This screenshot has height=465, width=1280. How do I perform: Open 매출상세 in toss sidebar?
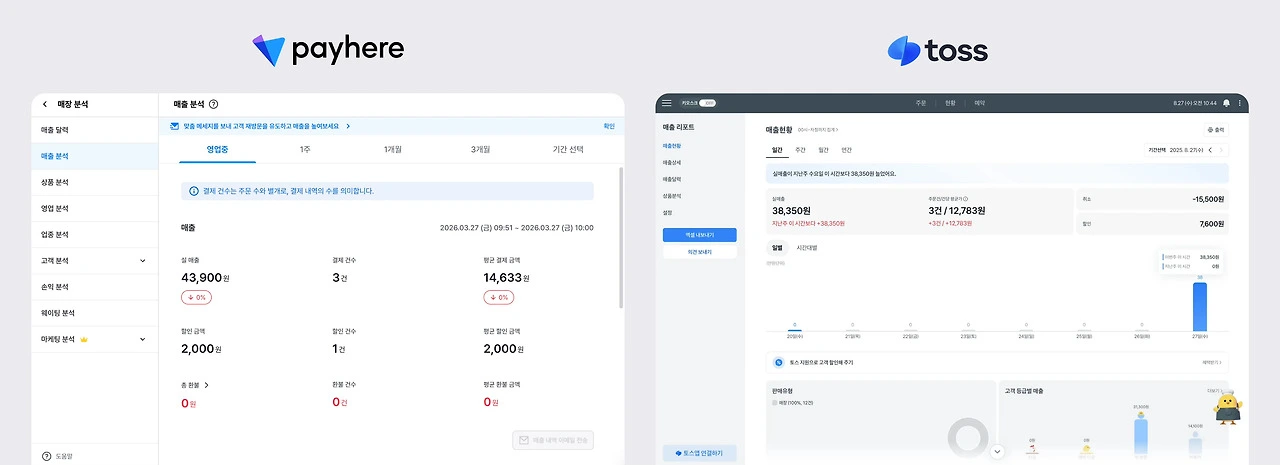pos(672,162)
